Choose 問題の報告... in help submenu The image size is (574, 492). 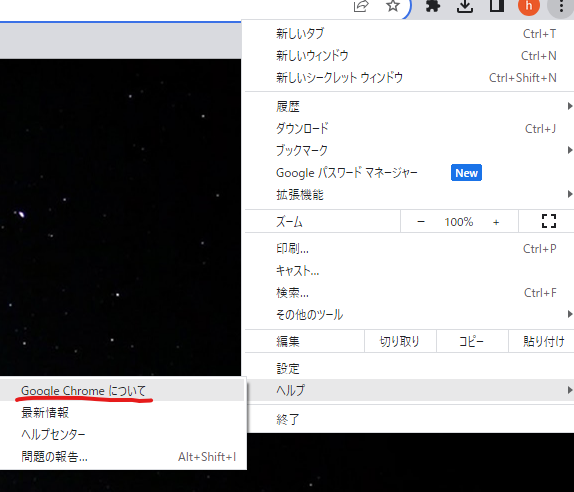[122, 456]
